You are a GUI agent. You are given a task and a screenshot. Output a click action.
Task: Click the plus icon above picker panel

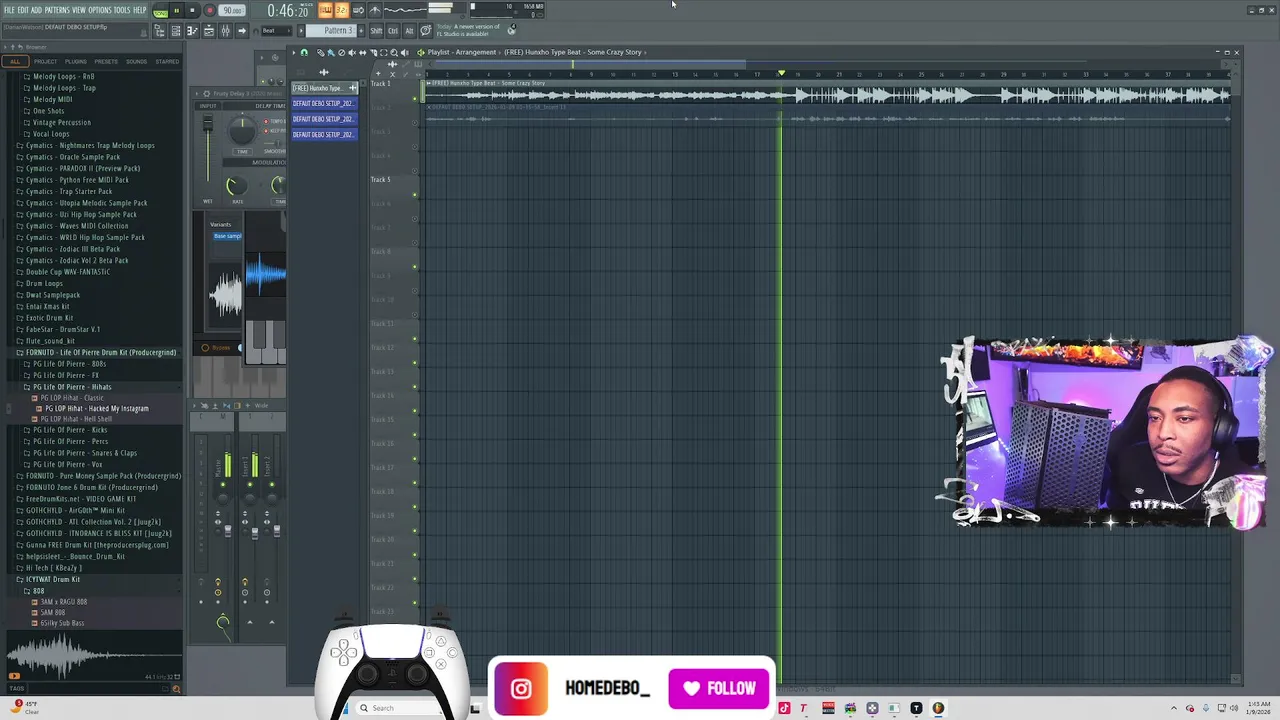323,72
